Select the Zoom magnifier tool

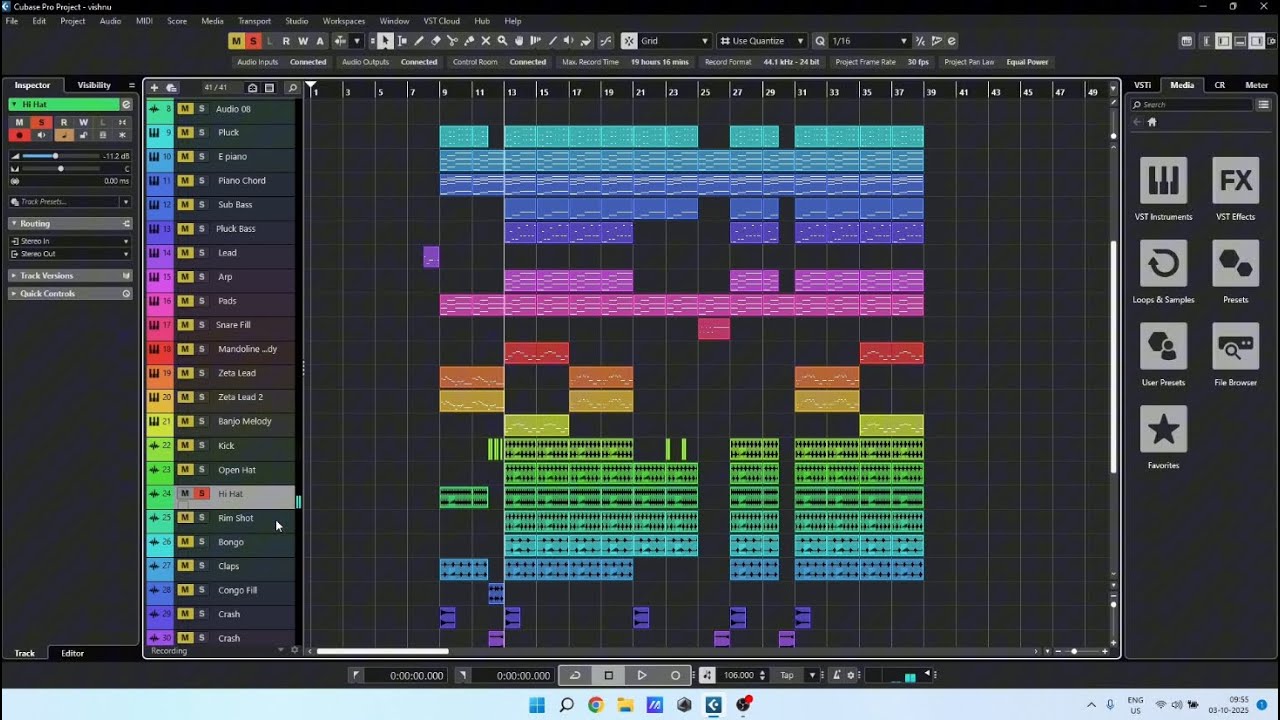(502, 41)
